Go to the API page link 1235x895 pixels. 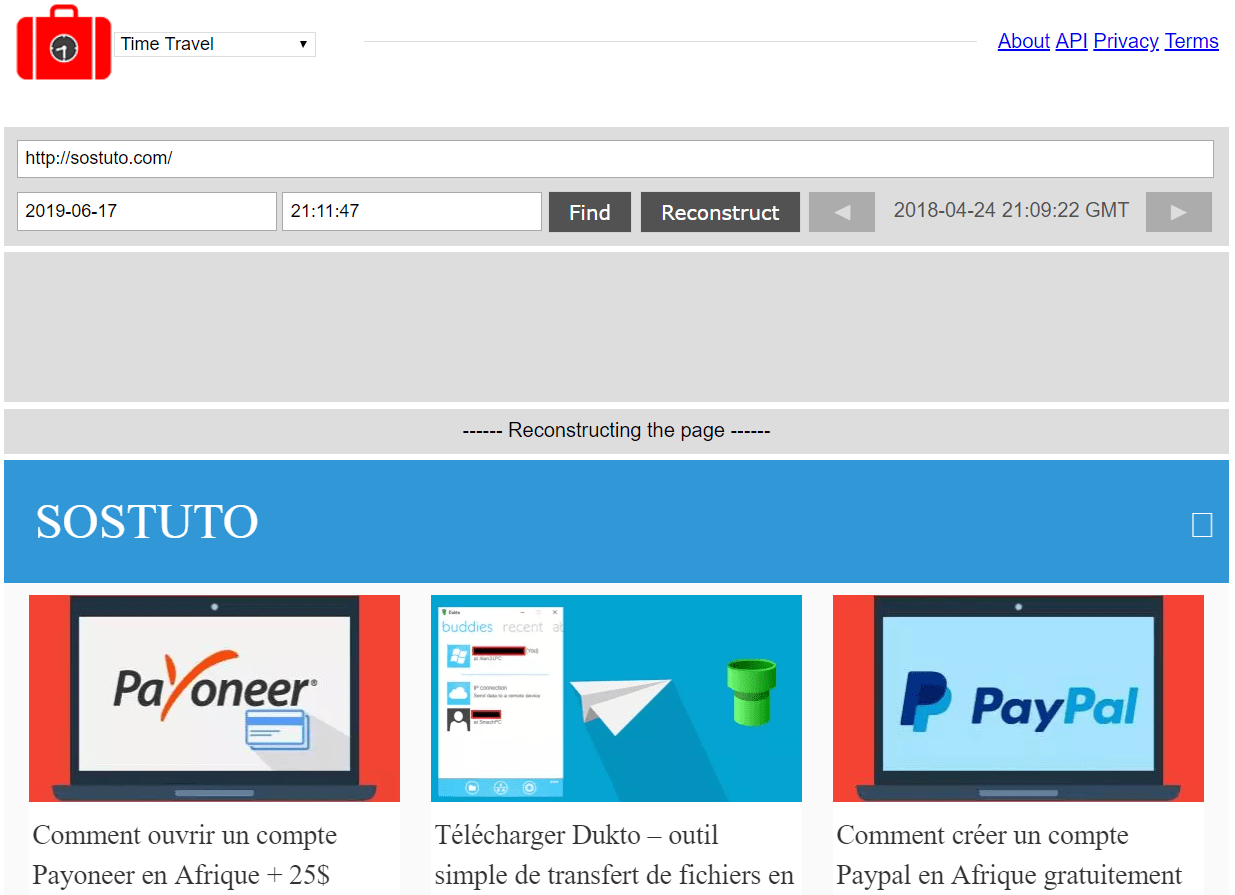click(x=1071, y=41)
